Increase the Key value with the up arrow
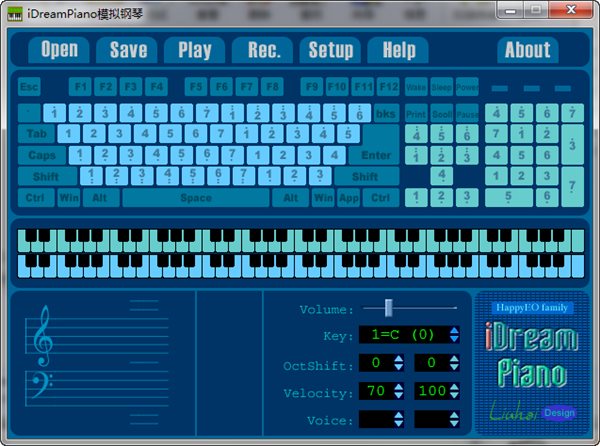600x446 pixels. tap(454, 330)
